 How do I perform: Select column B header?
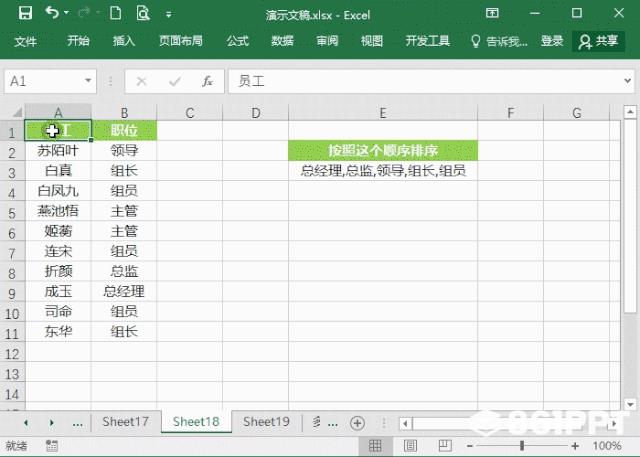[124, 113]
